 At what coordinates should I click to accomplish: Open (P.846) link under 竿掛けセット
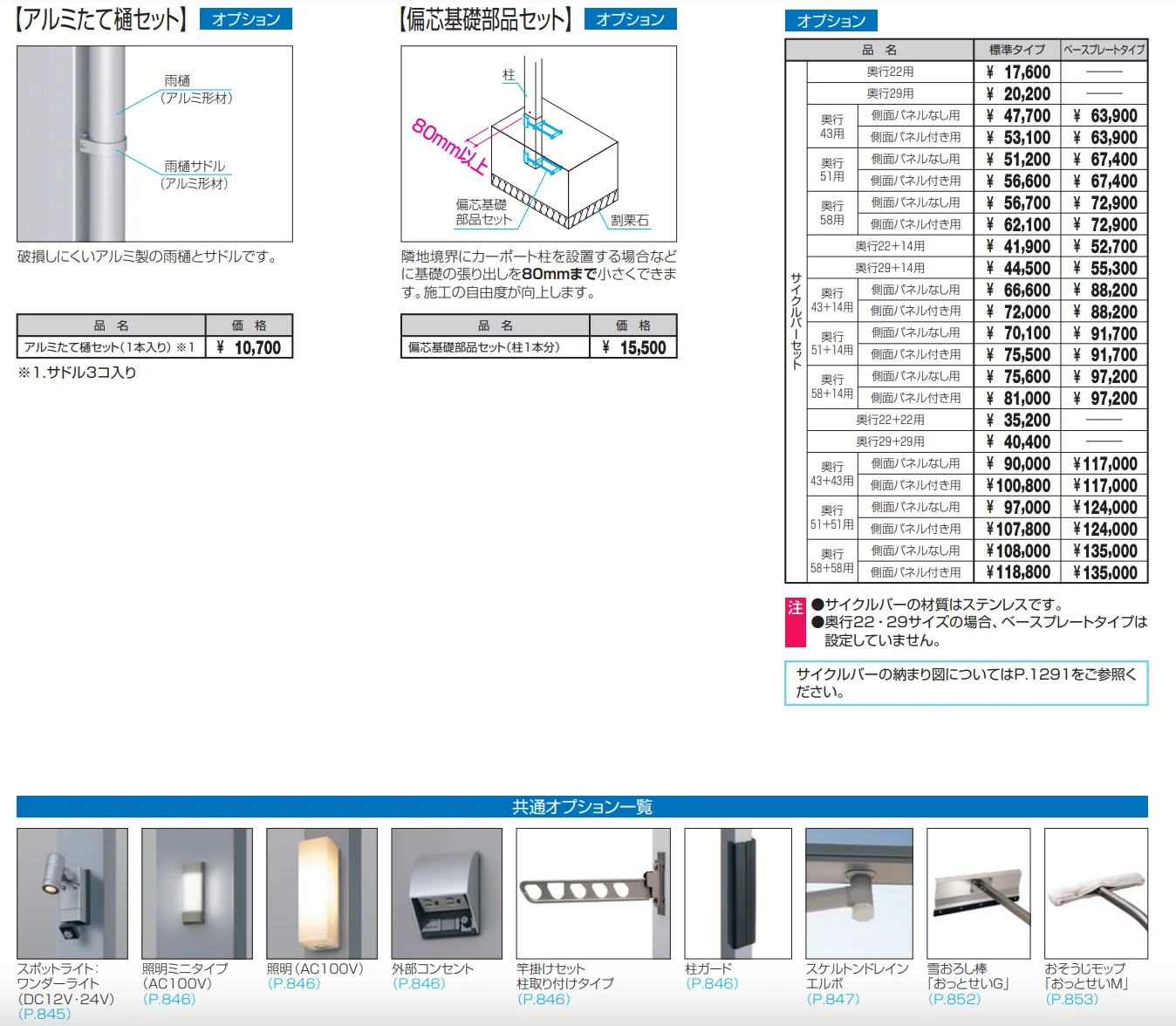tap(544, 999)
